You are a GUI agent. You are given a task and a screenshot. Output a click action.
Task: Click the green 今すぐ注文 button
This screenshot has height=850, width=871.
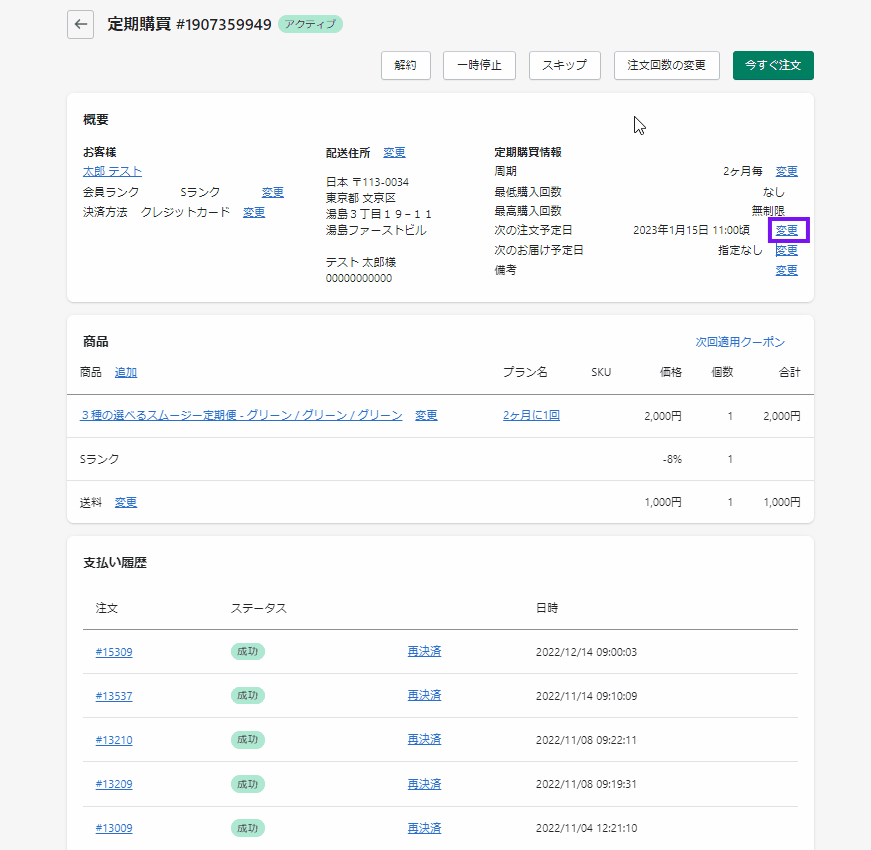[773, 65]
